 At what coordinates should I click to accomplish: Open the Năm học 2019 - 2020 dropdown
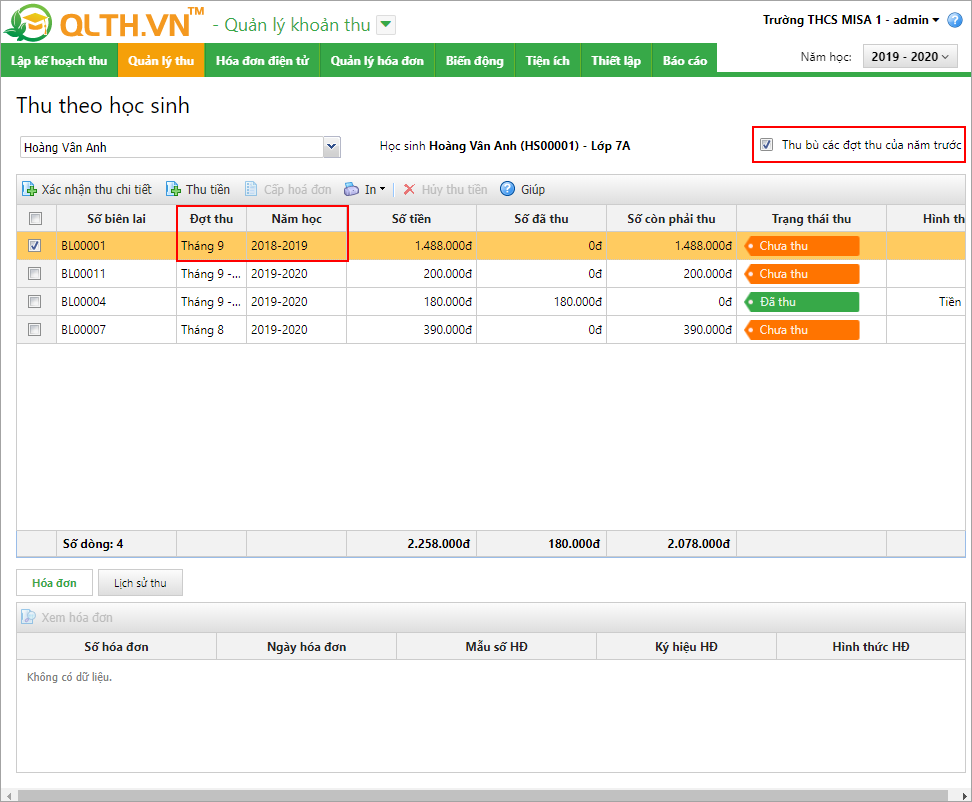pyautogui.click(x=910, y=57)
